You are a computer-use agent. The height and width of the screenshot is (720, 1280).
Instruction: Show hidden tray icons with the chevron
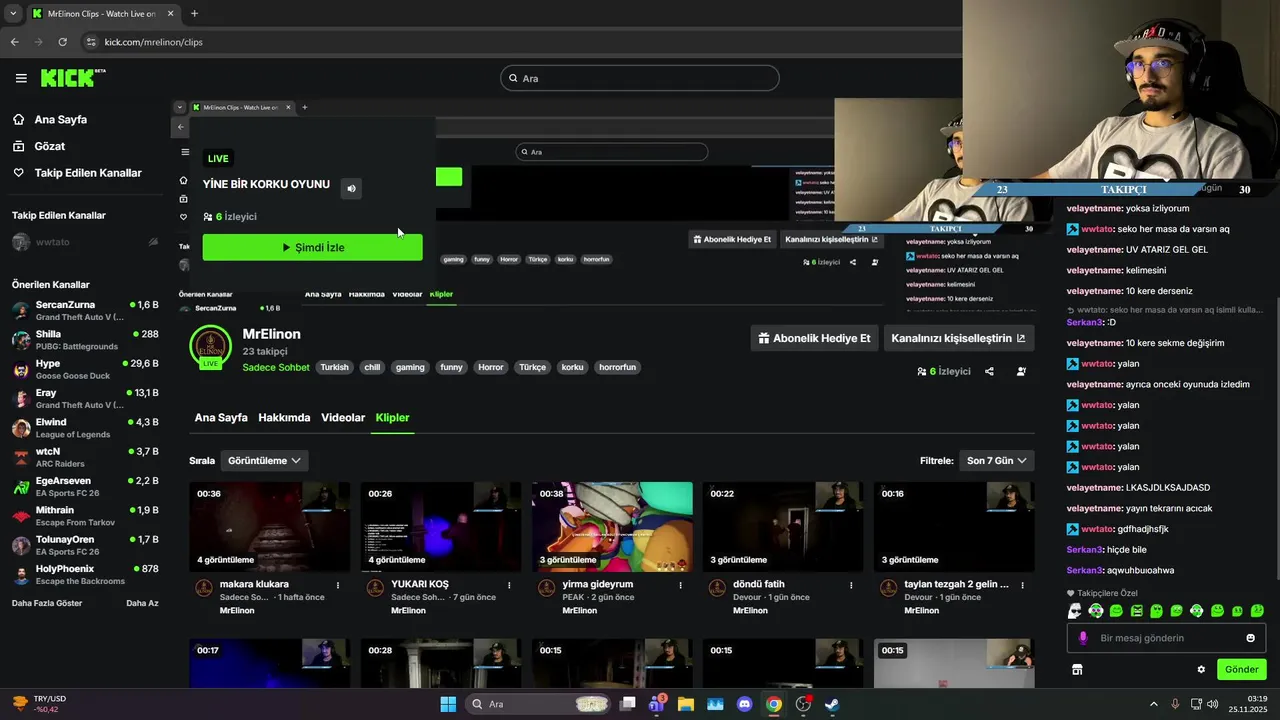click(x=1156, y=704)
